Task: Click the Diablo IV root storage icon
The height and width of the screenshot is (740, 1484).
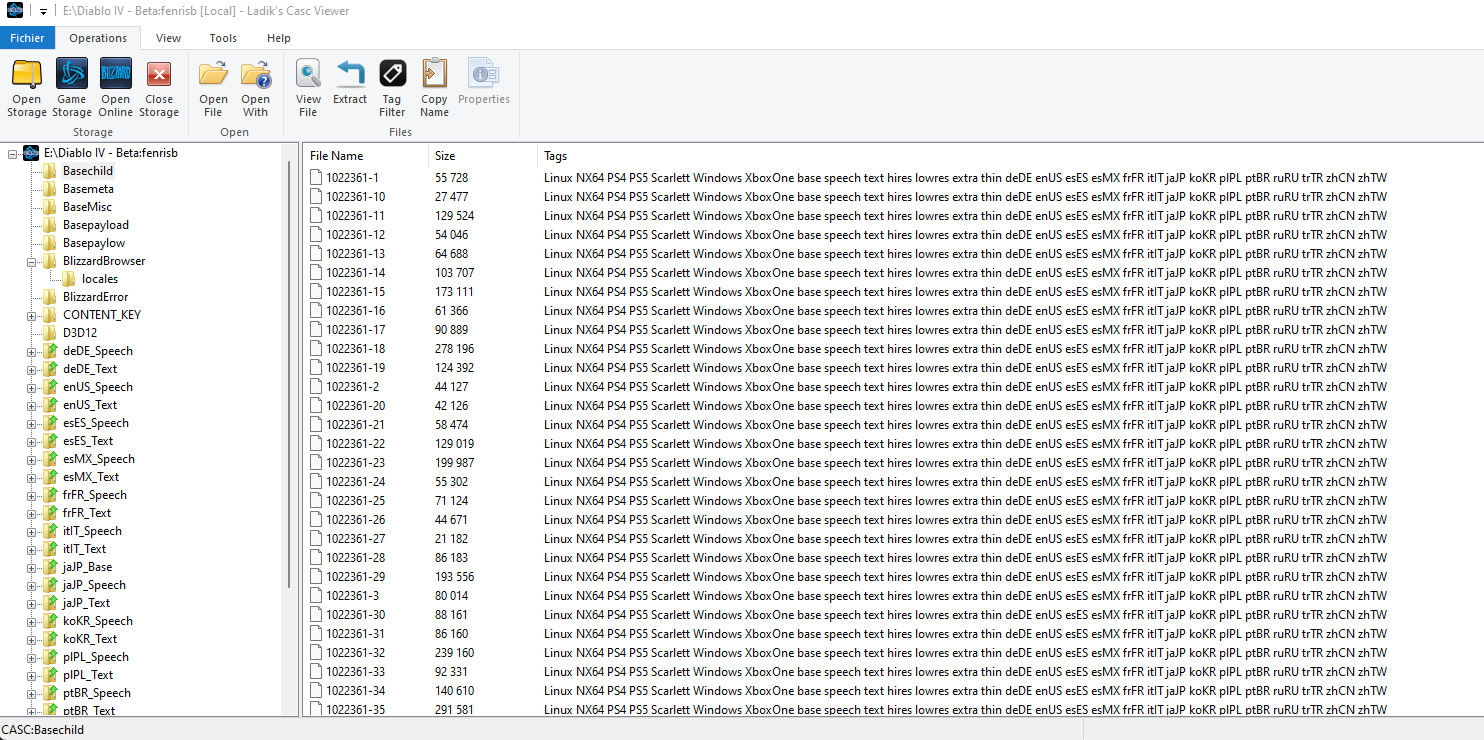Action: click(31, 153)
